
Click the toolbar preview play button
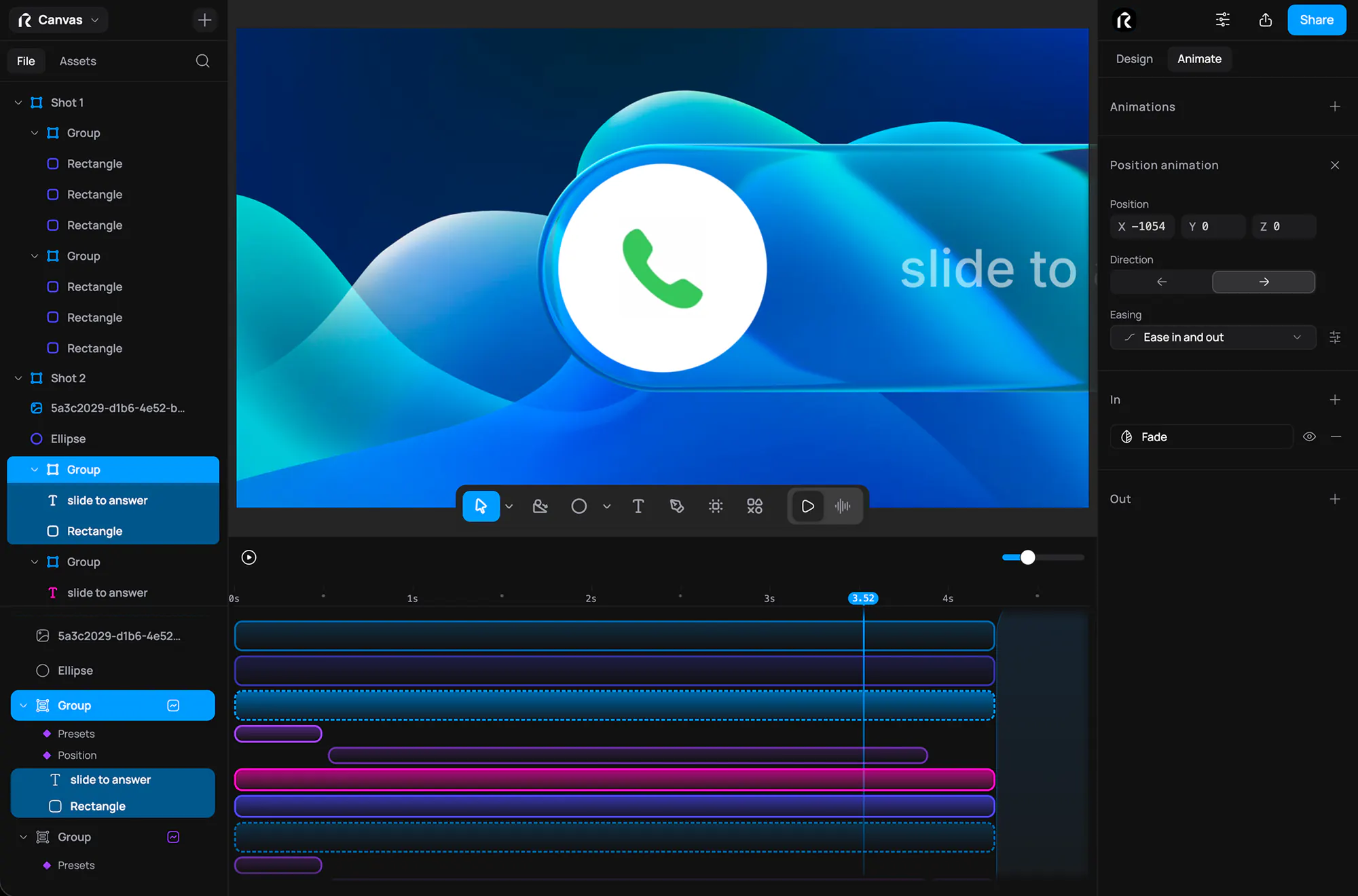coord(807,506)
